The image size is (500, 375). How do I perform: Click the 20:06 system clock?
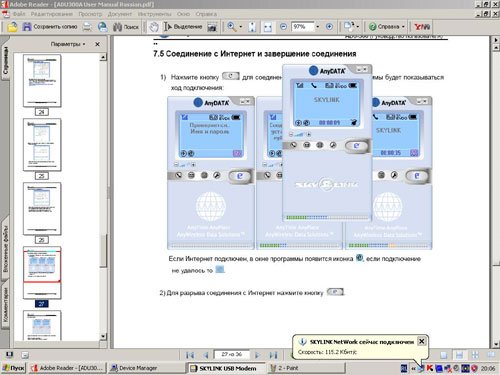(x=488, y=368)
